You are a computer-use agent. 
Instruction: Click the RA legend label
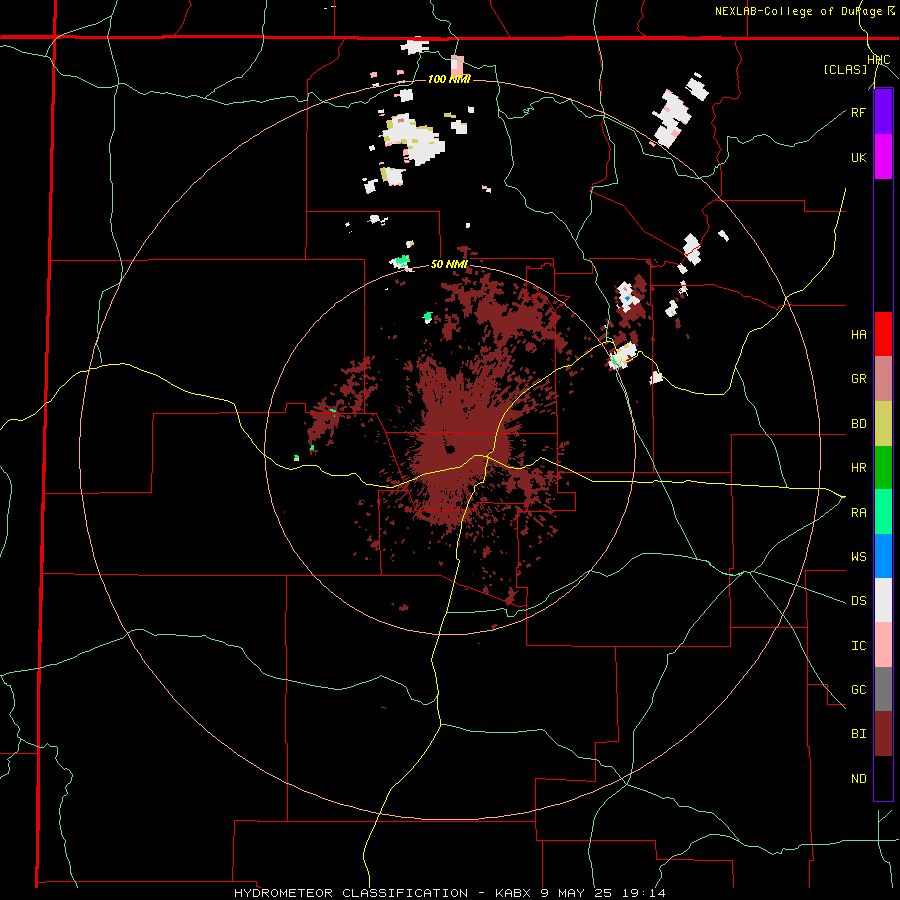[x=858, y=513]
